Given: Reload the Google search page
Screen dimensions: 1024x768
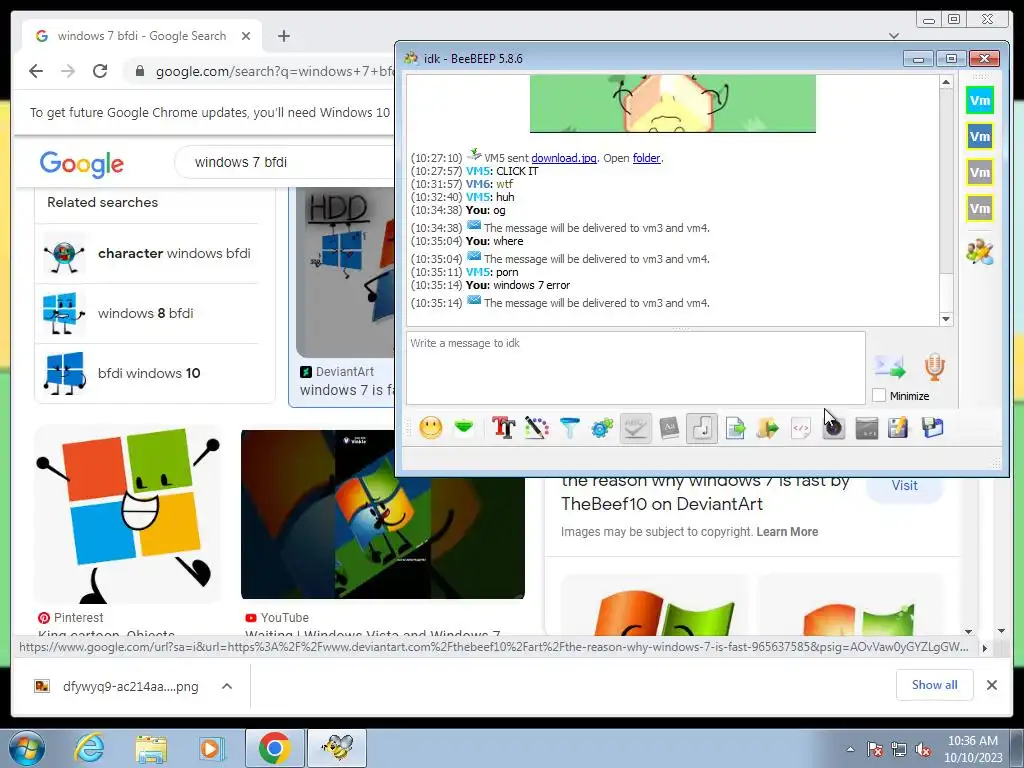Looking at the screenshot, I should click(x=100, y=71).
